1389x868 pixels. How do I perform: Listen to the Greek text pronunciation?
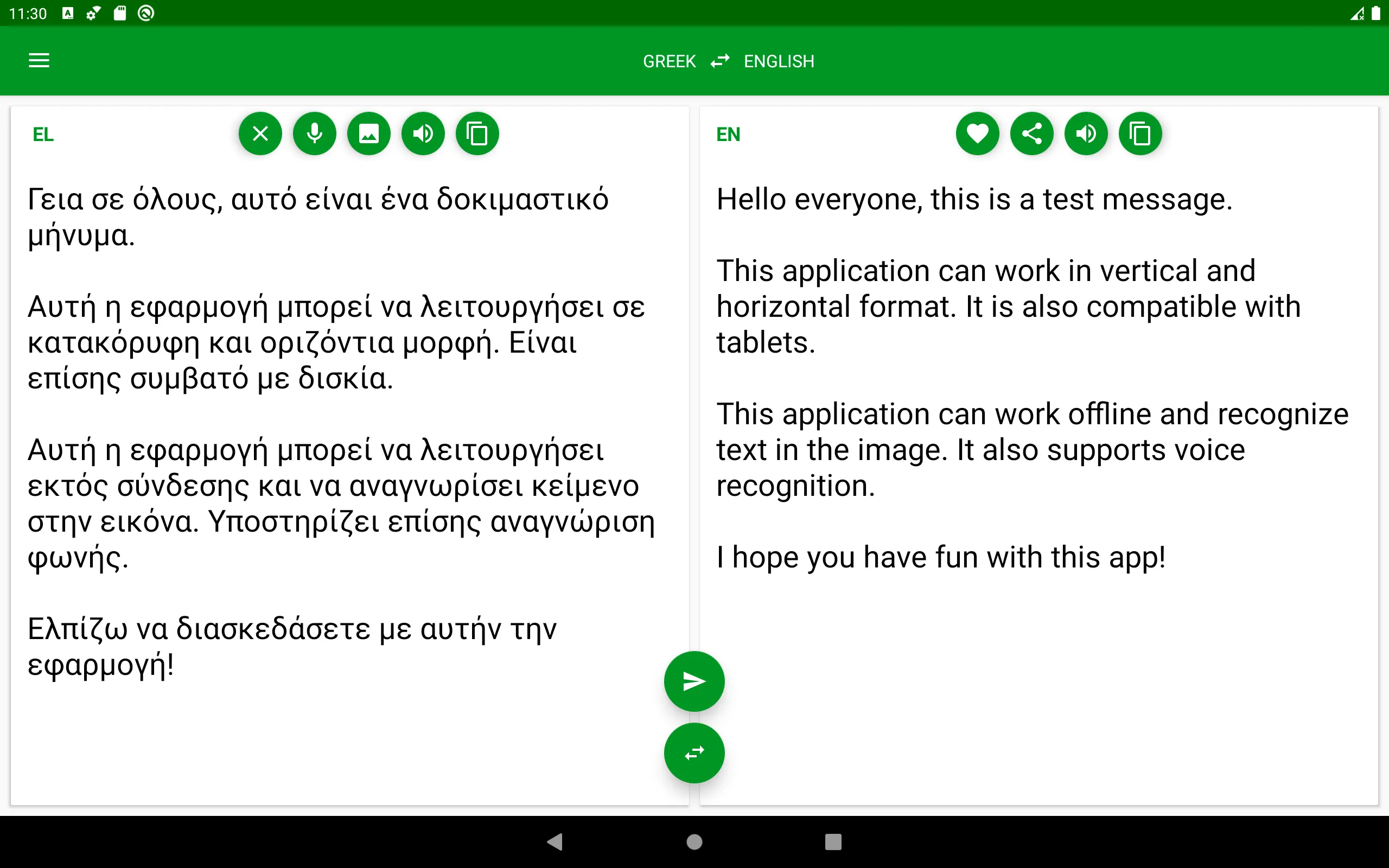coord(423,133)
